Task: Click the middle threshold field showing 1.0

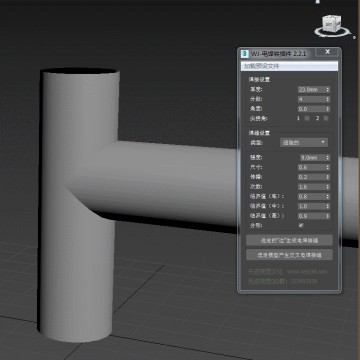Action: tap(312, 206)
